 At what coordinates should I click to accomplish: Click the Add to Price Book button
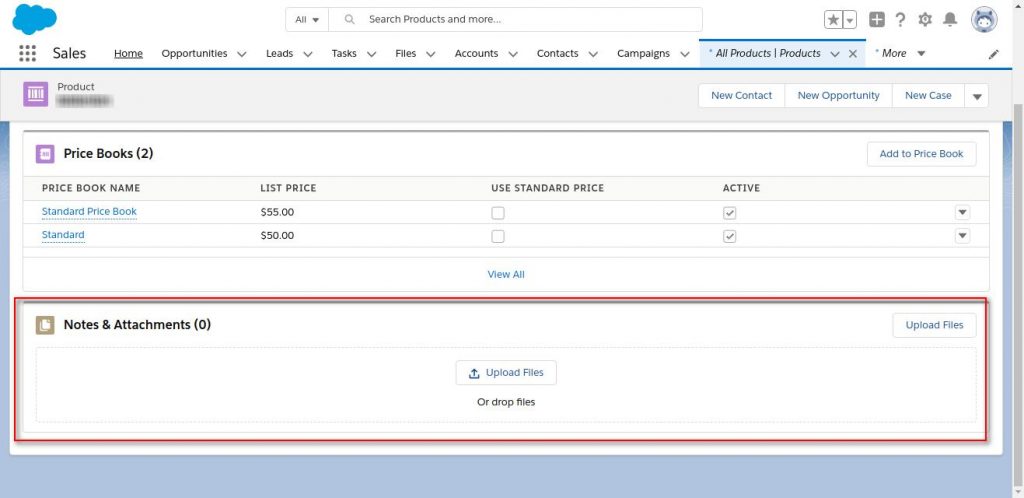tap(921, 154)
